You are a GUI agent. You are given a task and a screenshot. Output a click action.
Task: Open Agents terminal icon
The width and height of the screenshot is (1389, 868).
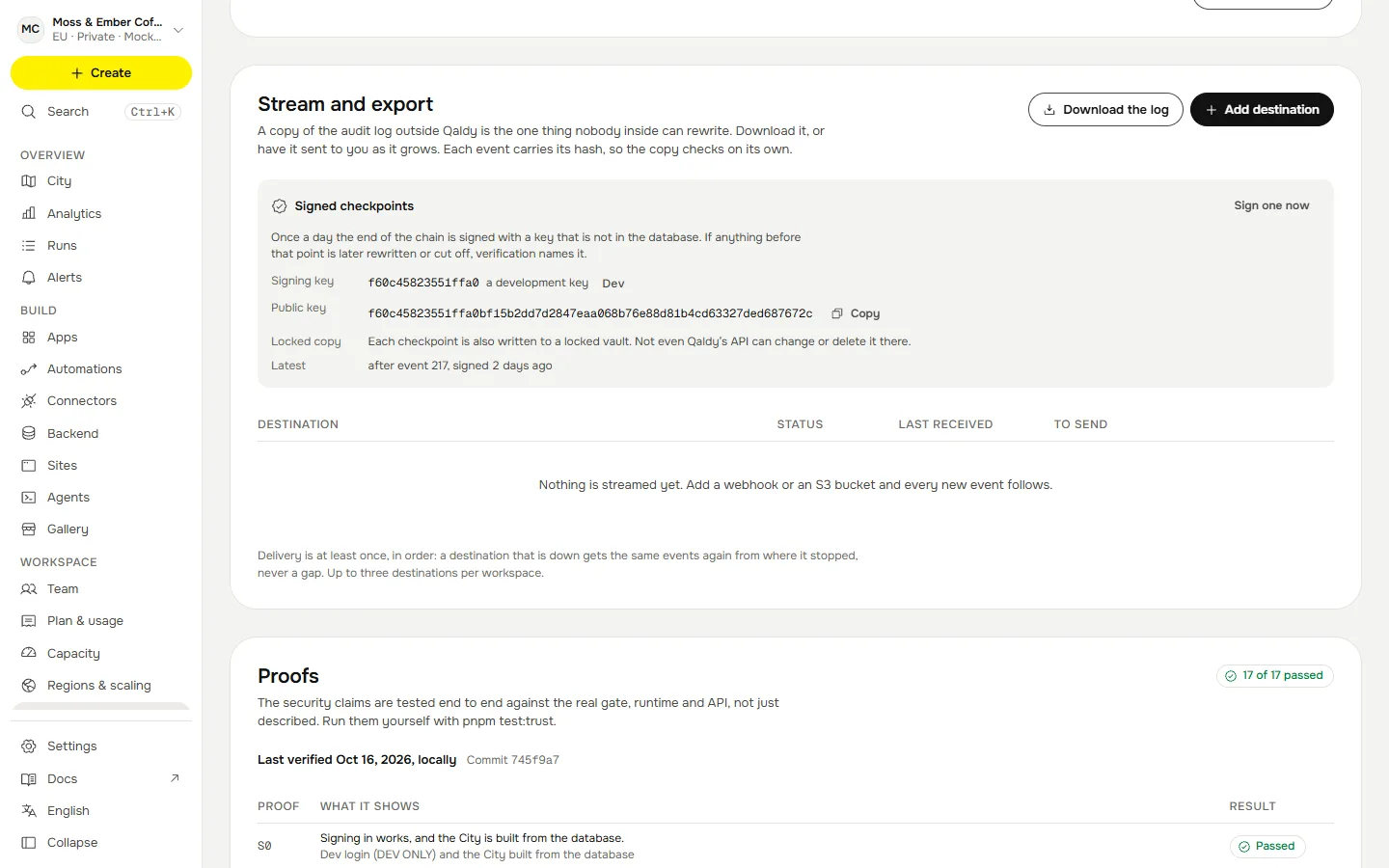pos(29,498)
